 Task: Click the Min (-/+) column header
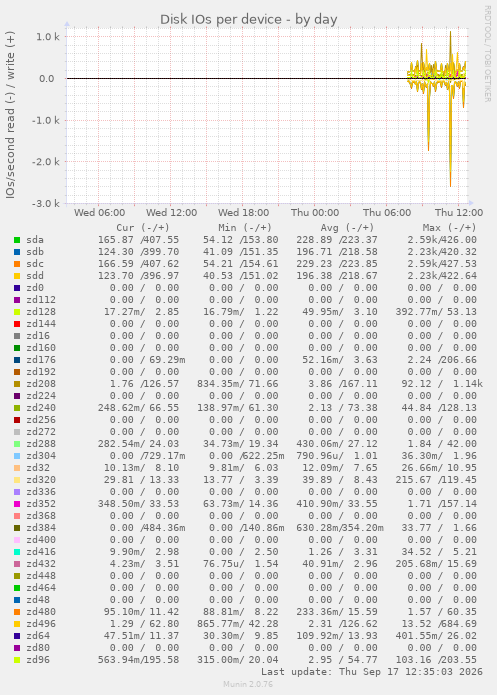coord(245,228)
